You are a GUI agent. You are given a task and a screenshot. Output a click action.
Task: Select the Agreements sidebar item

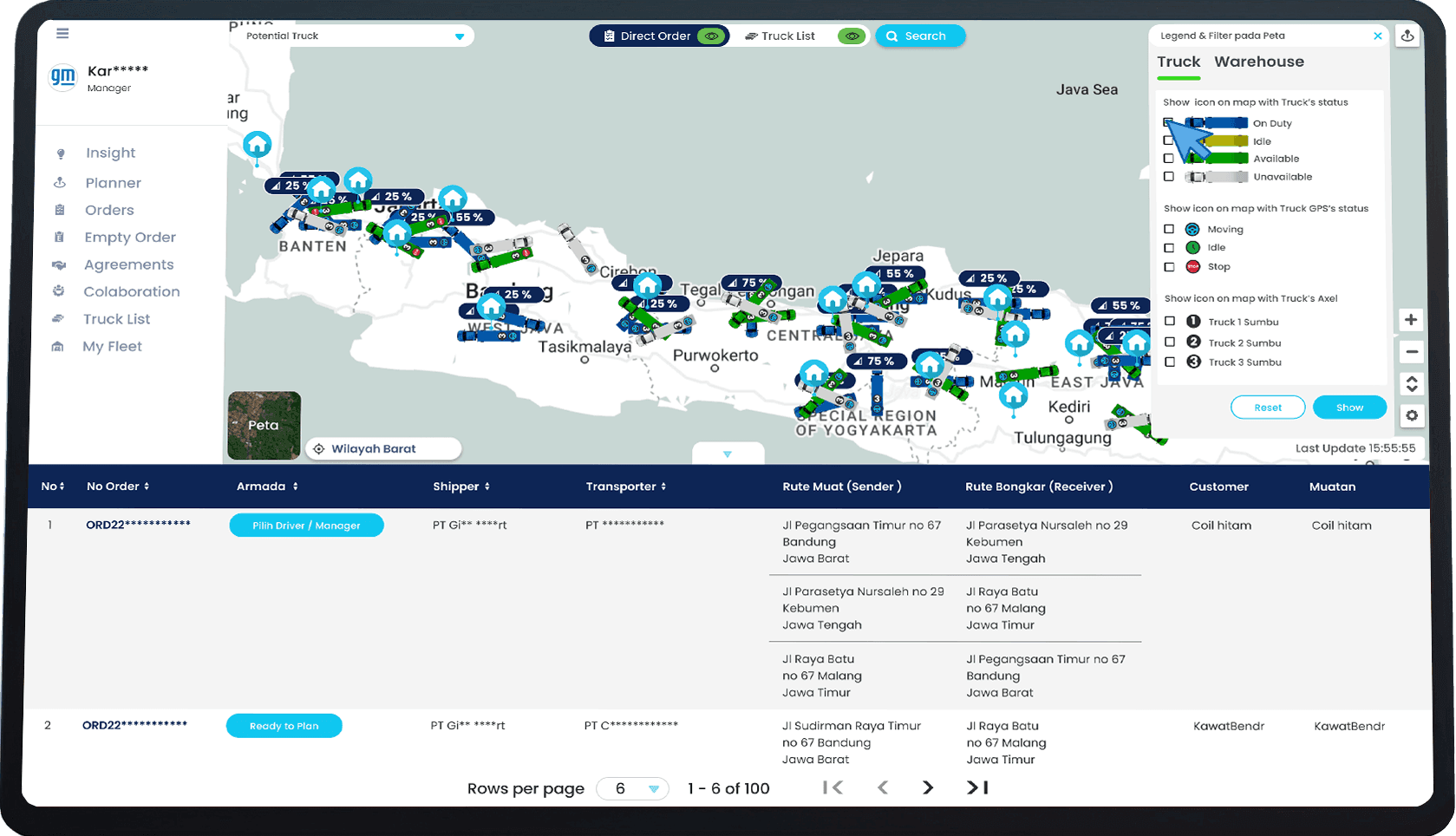click(x=128, y=265)
